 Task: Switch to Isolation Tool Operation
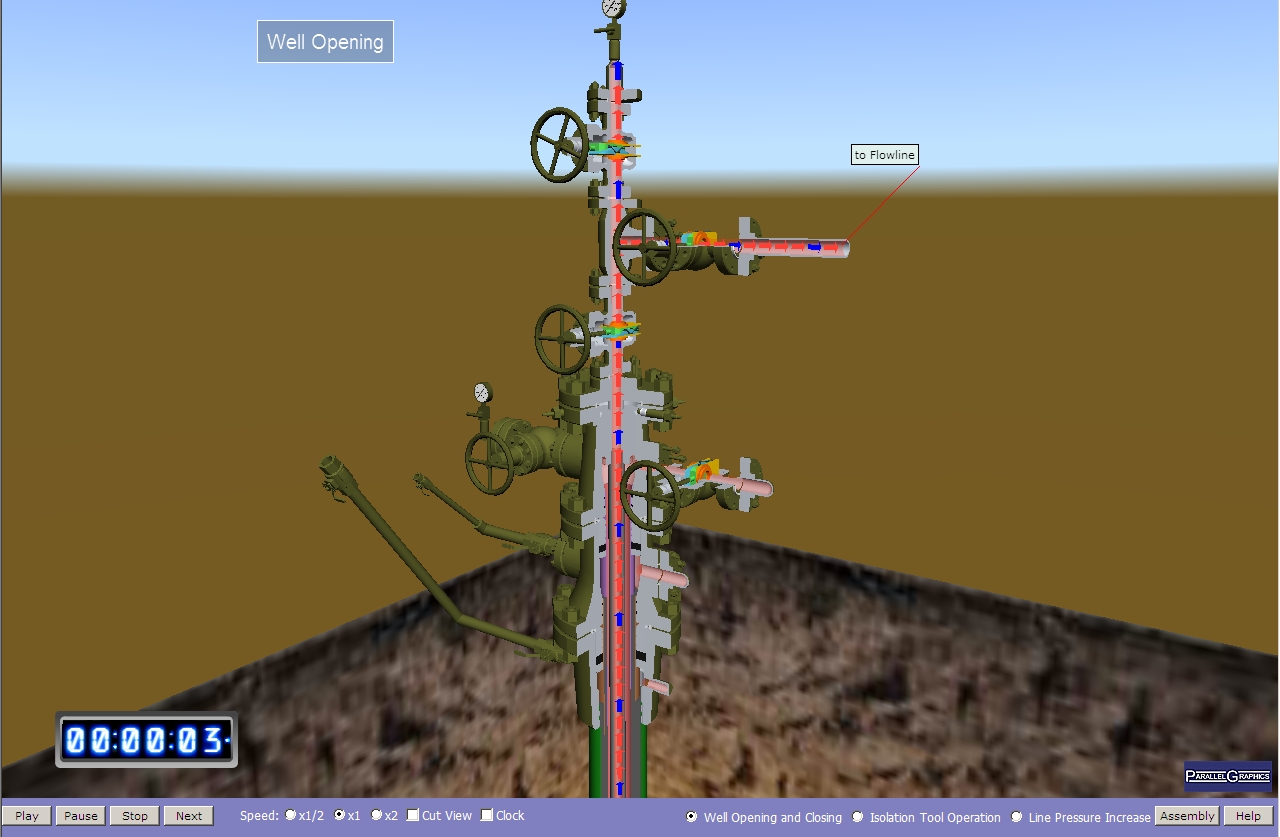[857, 817]
